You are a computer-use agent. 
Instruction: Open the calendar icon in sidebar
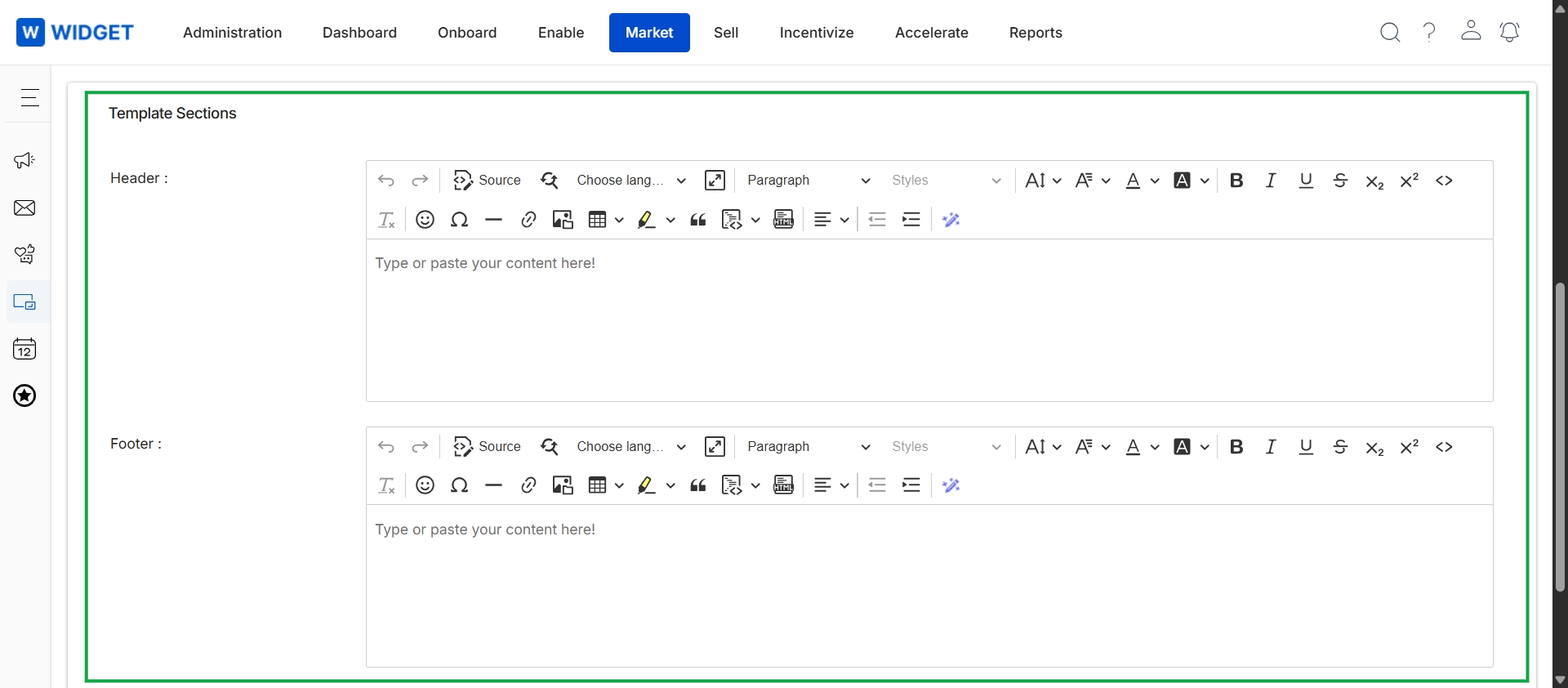tap(24, 349)
